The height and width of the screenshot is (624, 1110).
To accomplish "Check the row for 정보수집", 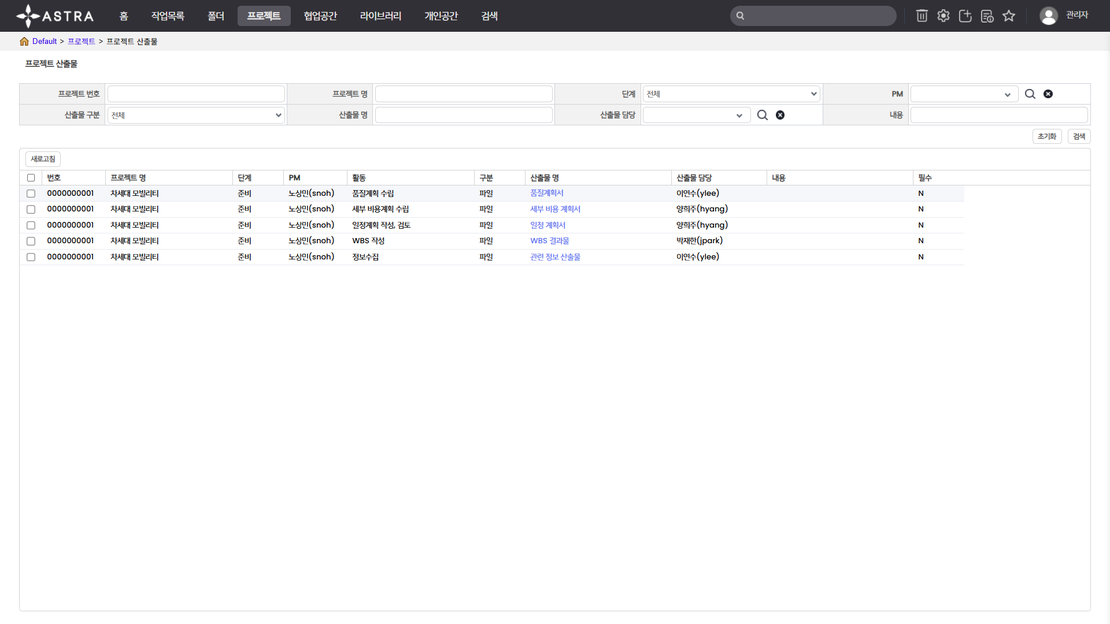I will [30, 257].
